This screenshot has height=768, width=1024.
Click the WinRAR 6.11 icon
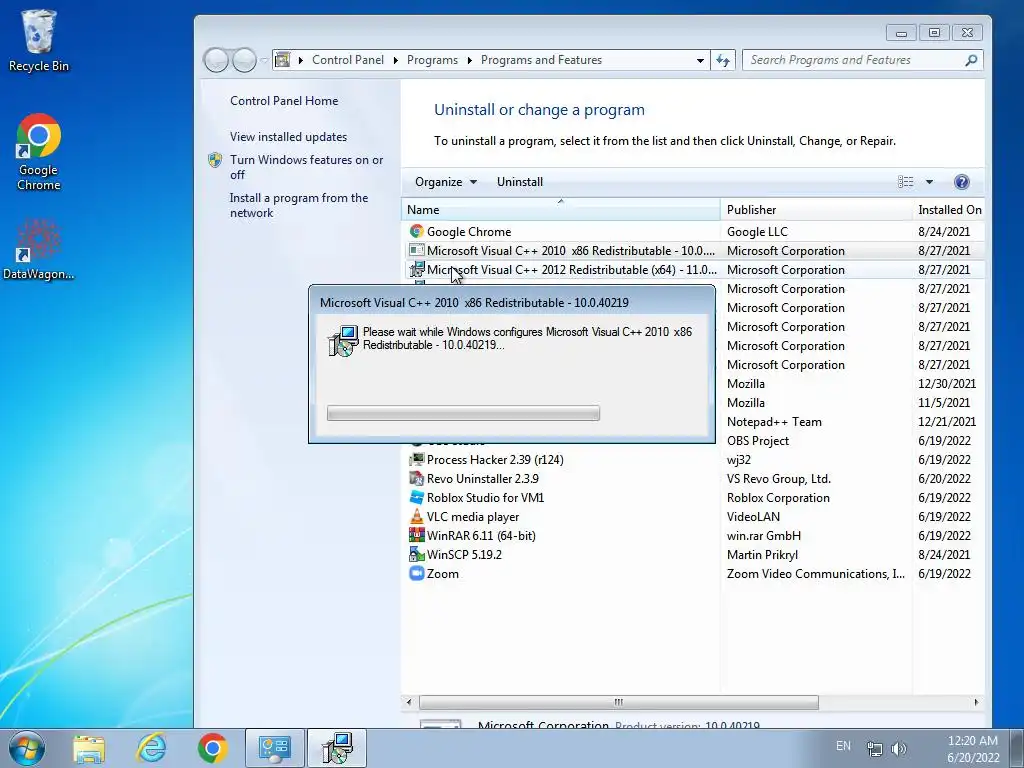click(417, 535)
